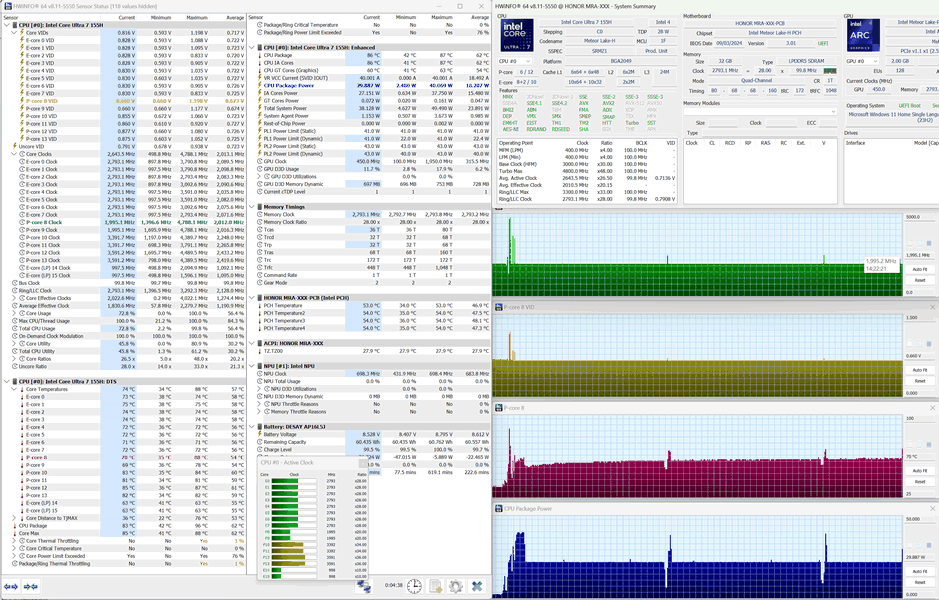
Task: Click Auto Fit in the 1,995.1 MHz clock graph
Action: (x=920, y=269)
